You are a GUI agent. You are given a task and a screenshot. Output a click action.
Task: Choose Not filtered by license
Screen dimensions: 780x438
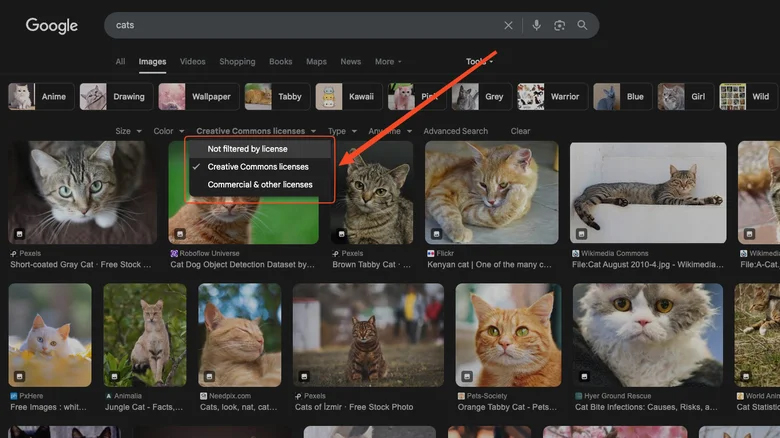point(247,149)
